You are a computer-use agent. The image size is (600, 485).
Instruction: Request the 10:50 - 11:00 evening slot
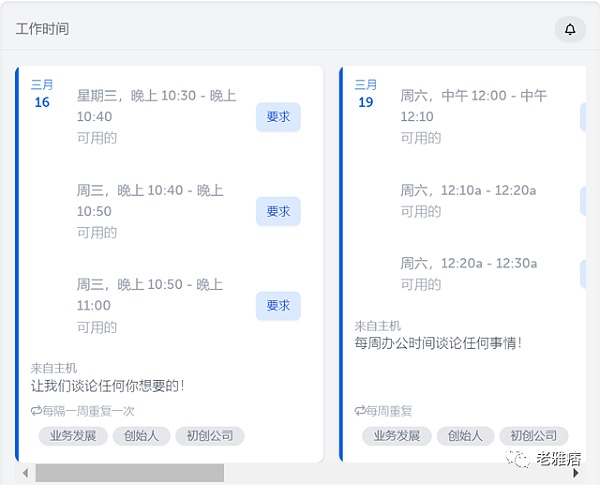click(x=278, y=306)
